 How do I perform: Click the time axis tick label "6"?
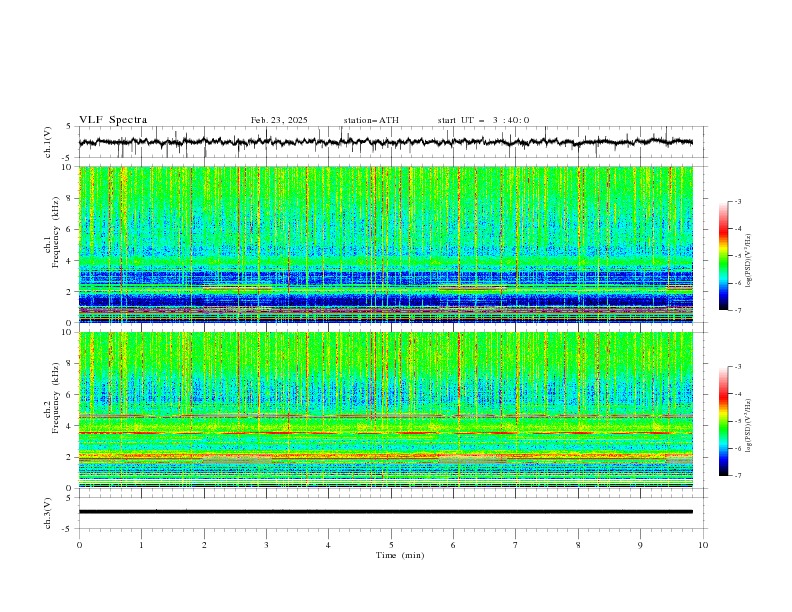(453, 545)
